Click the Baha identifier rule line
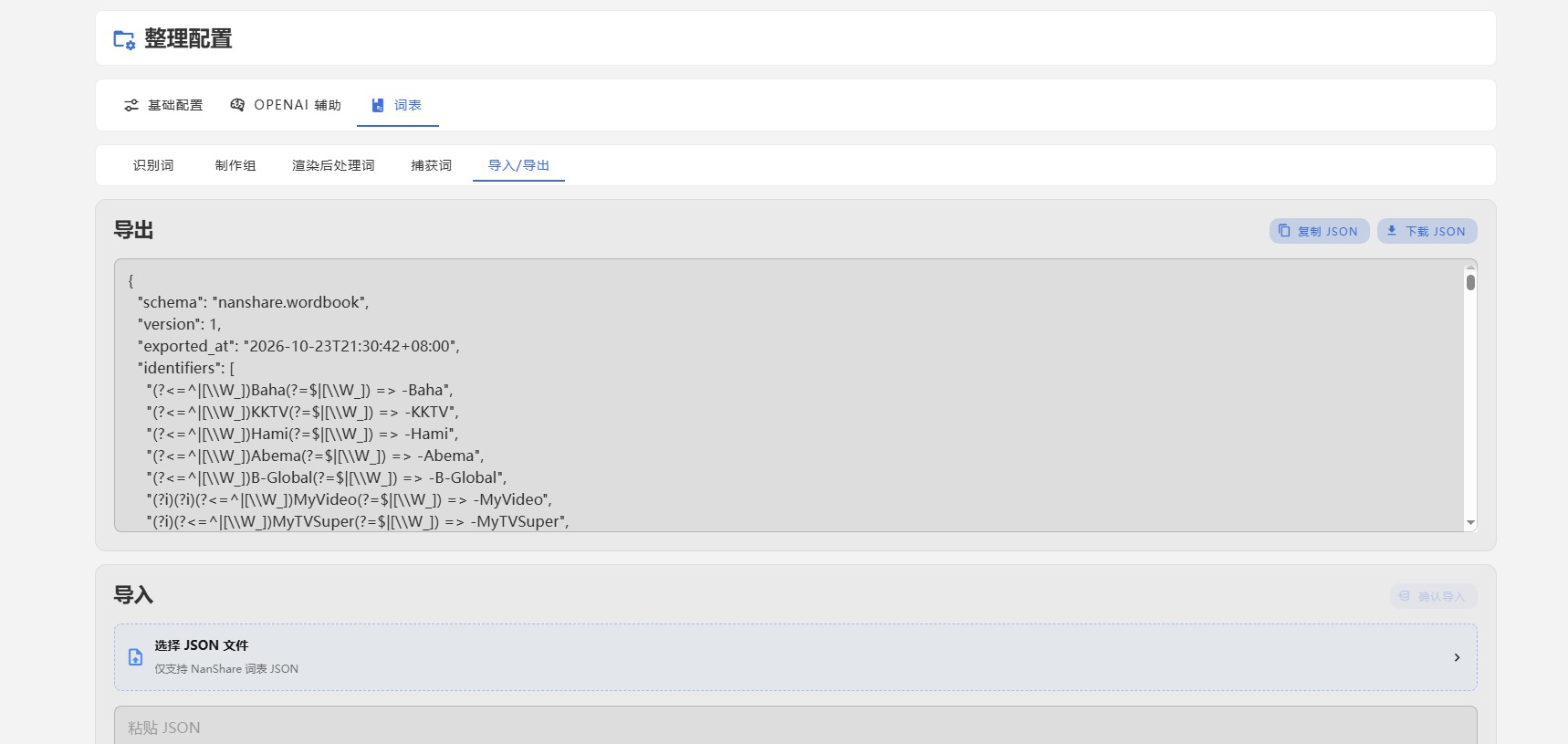Screen dimensions: 1568x744 (299, 390)
